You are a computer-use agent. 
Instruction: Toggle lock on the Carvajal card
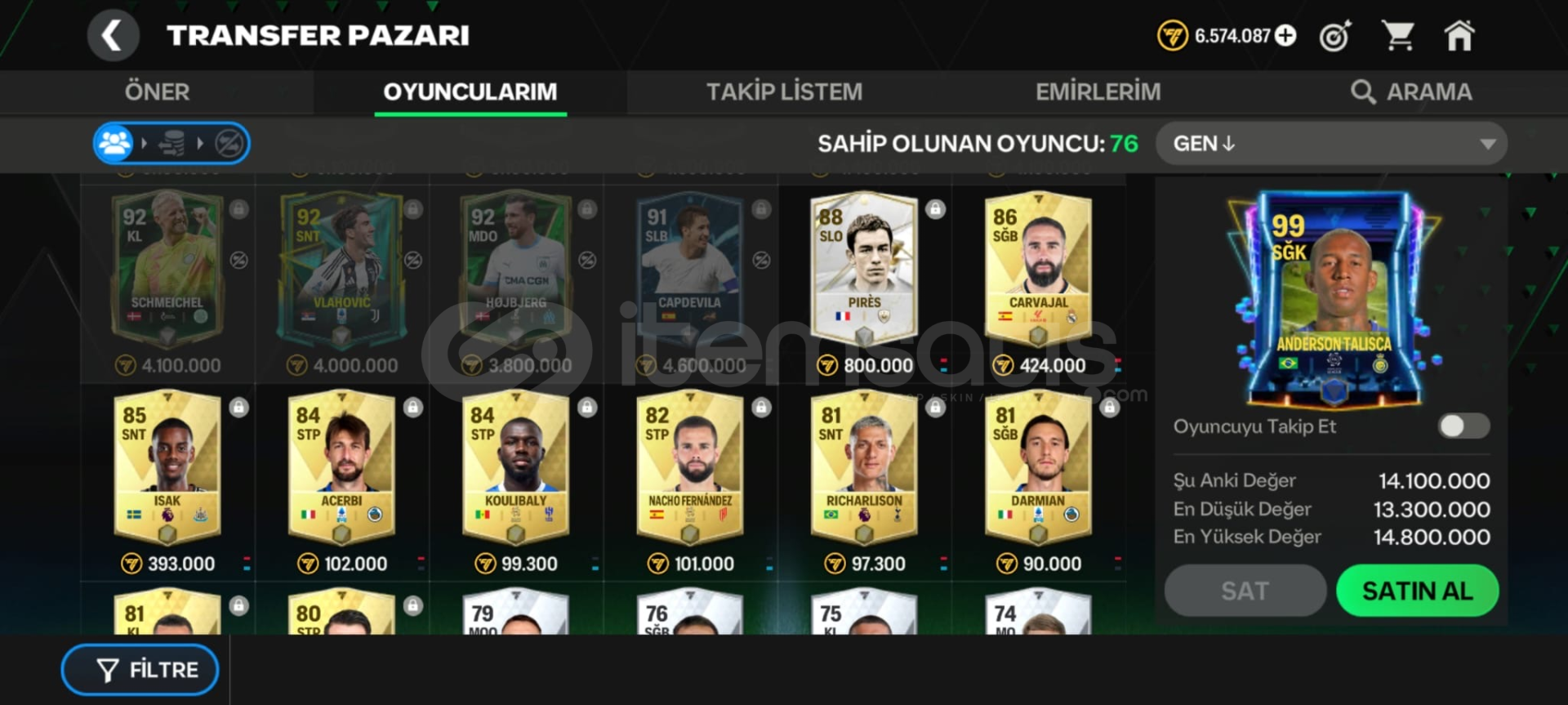[x=1110, y=209]
